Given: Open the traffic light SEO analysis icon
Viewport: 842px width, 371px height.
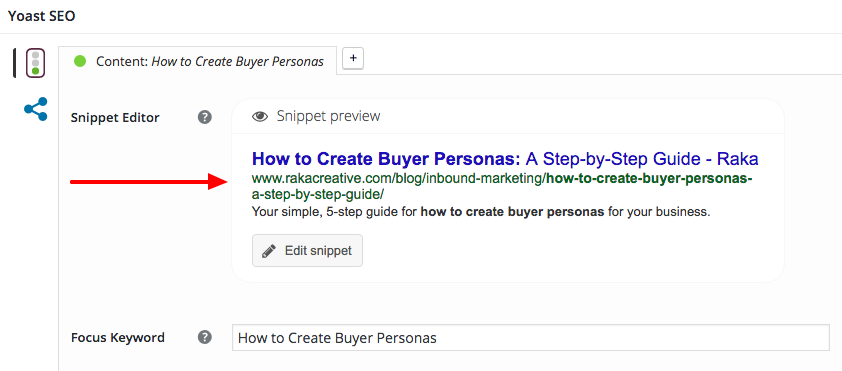Looking at the screenshot, I should pyautogui.click(x=35, y=63).
